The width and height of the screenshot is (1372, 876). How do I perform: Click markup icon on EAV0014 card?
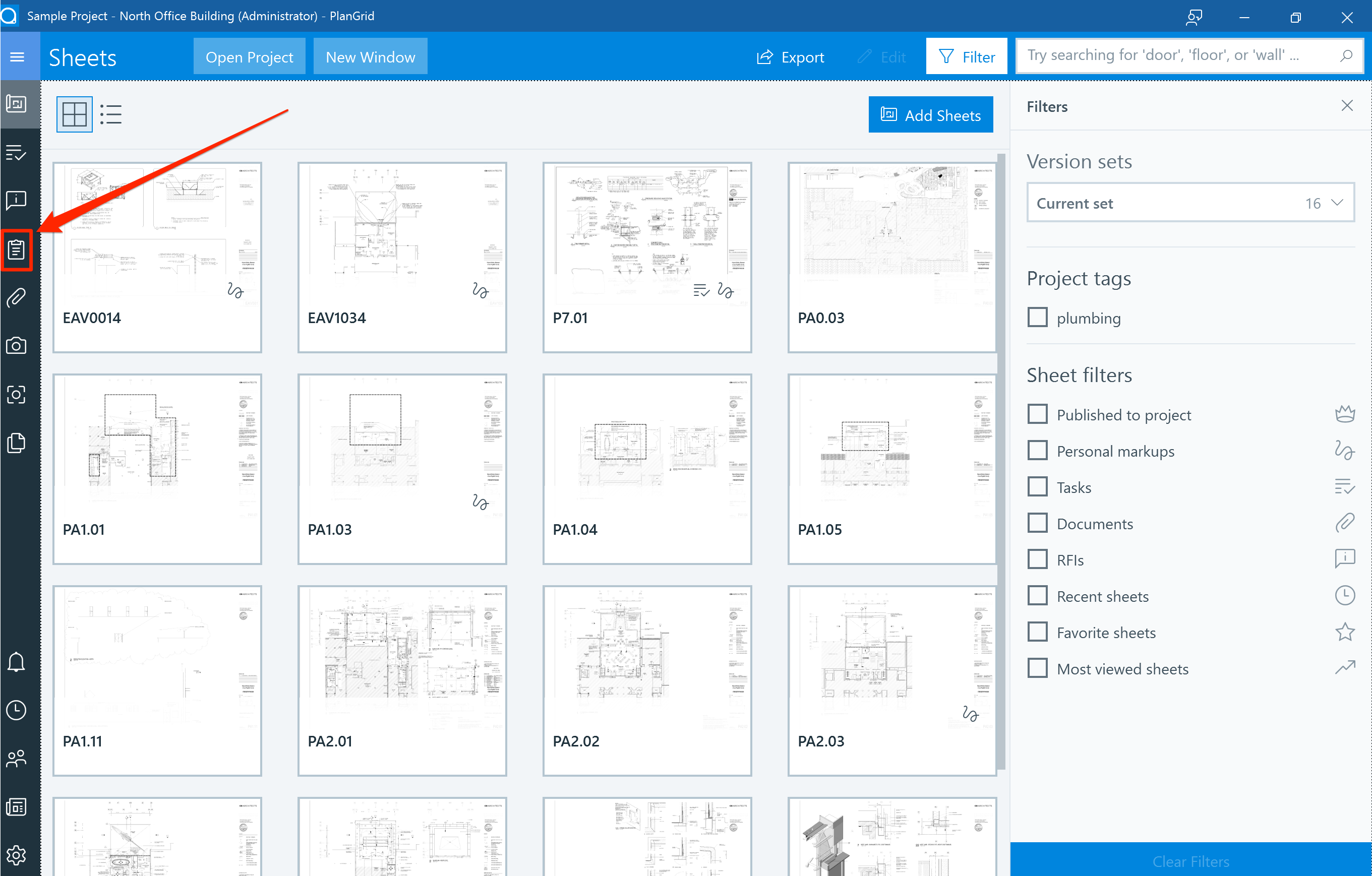coord(235,290)
